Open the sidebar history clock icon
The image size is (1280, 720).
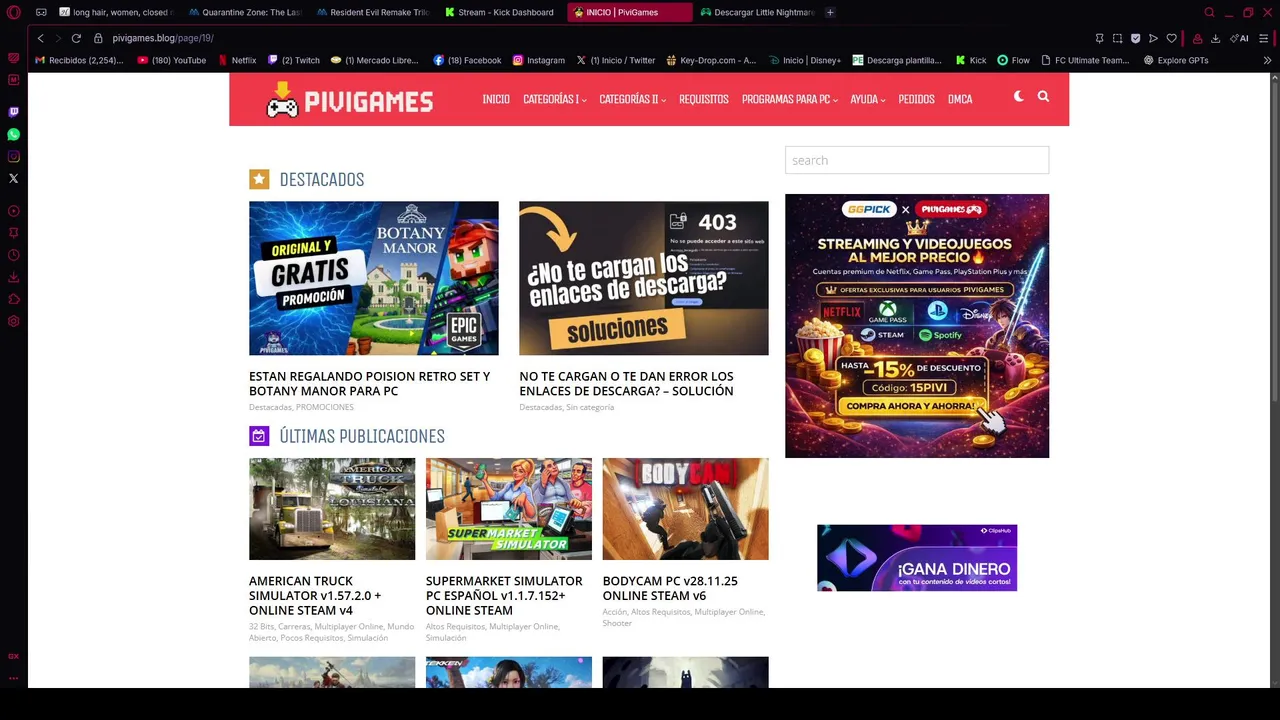click(x=14, y=255)
